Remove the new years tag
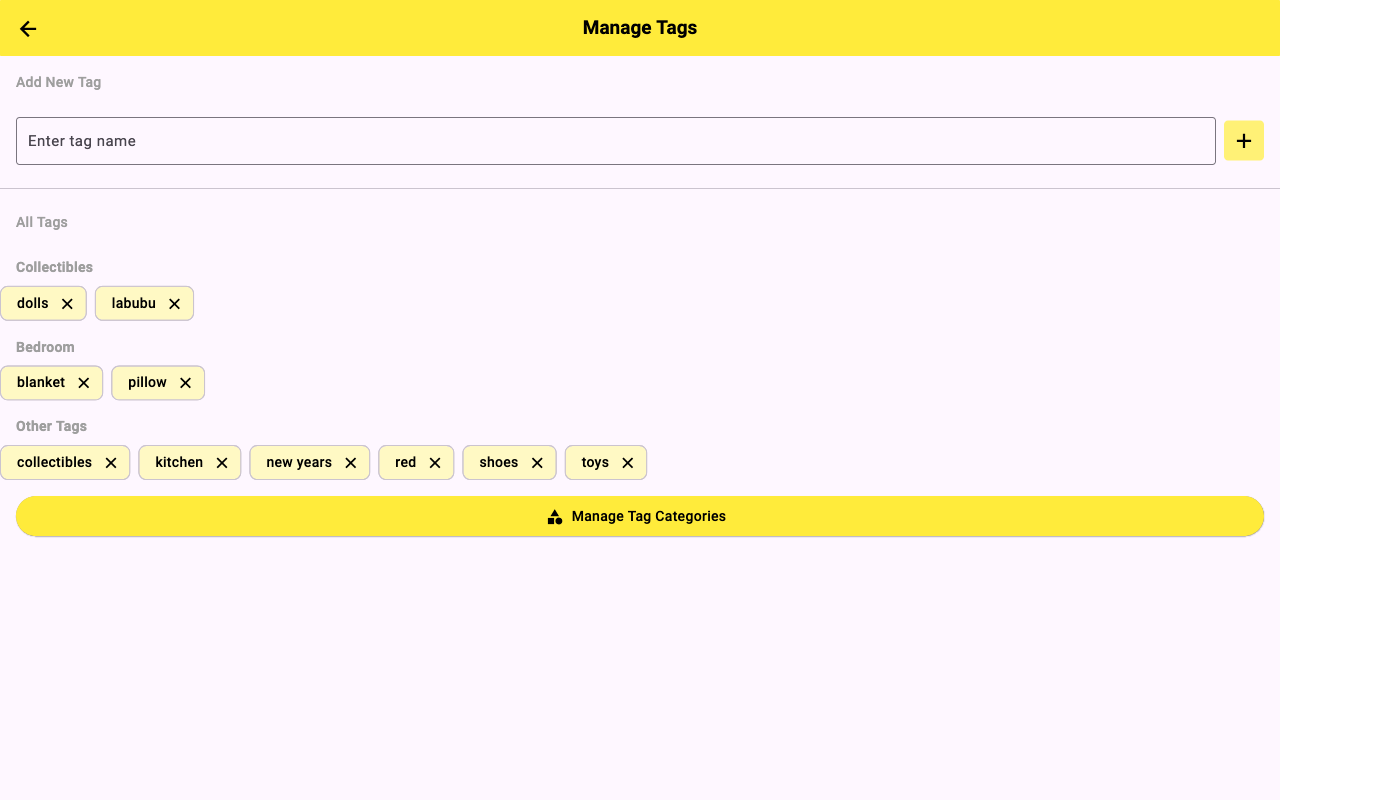The image size is (1374, 802). tap(350, 462)
